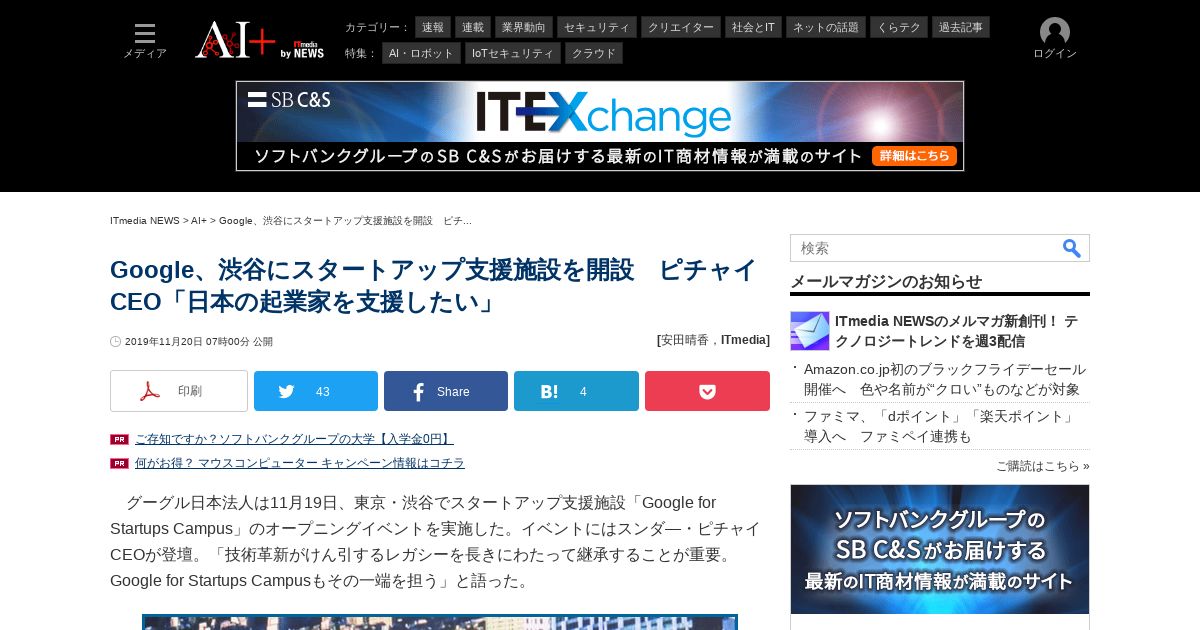1200x630 pixels.
Task: Open the AI・ロボット feature
Action: pos(421,53)
